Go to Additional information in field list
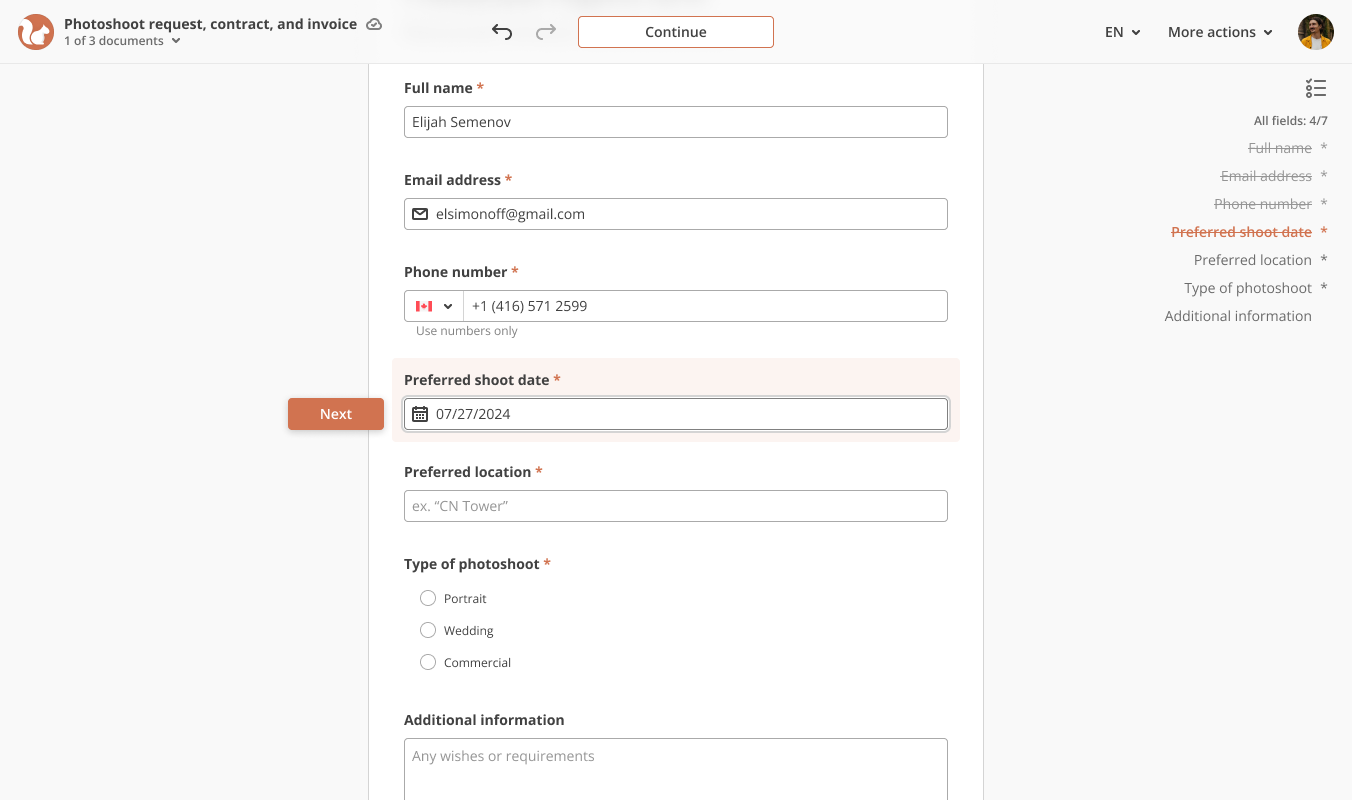 [1238, 316]
